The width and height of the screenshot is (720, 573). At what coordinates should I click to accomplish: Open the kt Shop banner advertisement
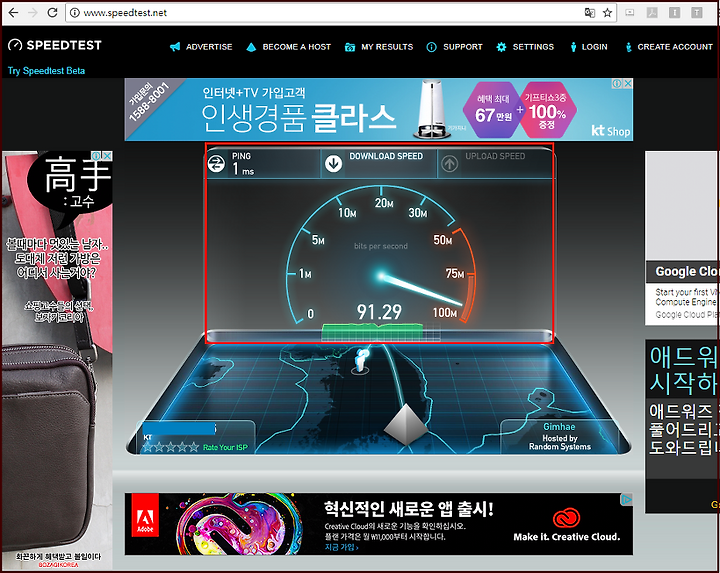(x=379, y=110)
